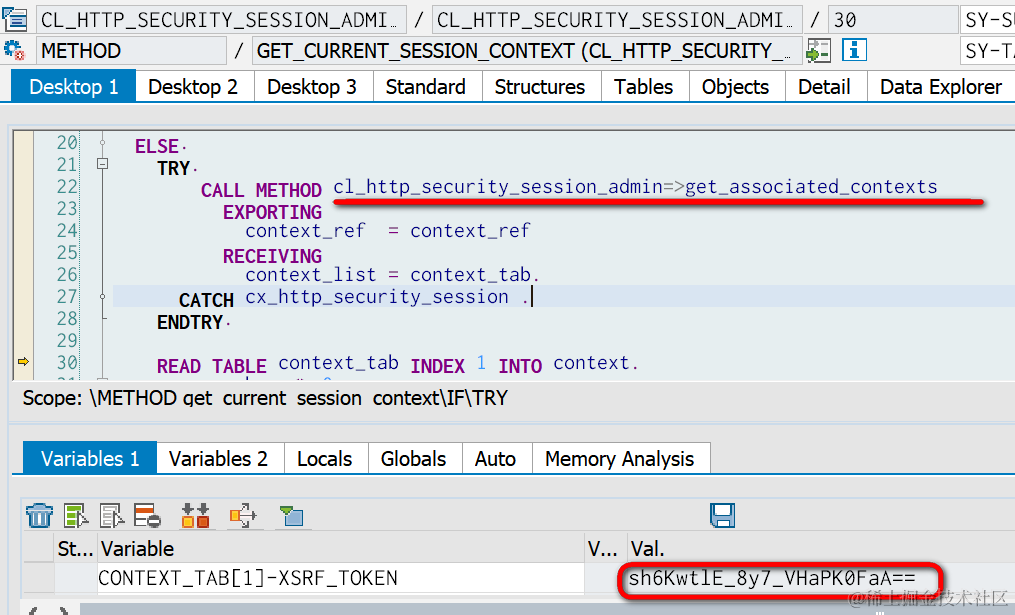Viewport: 1015px width, 615px height.
Task: Click the second CL_HTTP_SECURITY_SESSION_ADMI field
Action: (x=618, y=19)
